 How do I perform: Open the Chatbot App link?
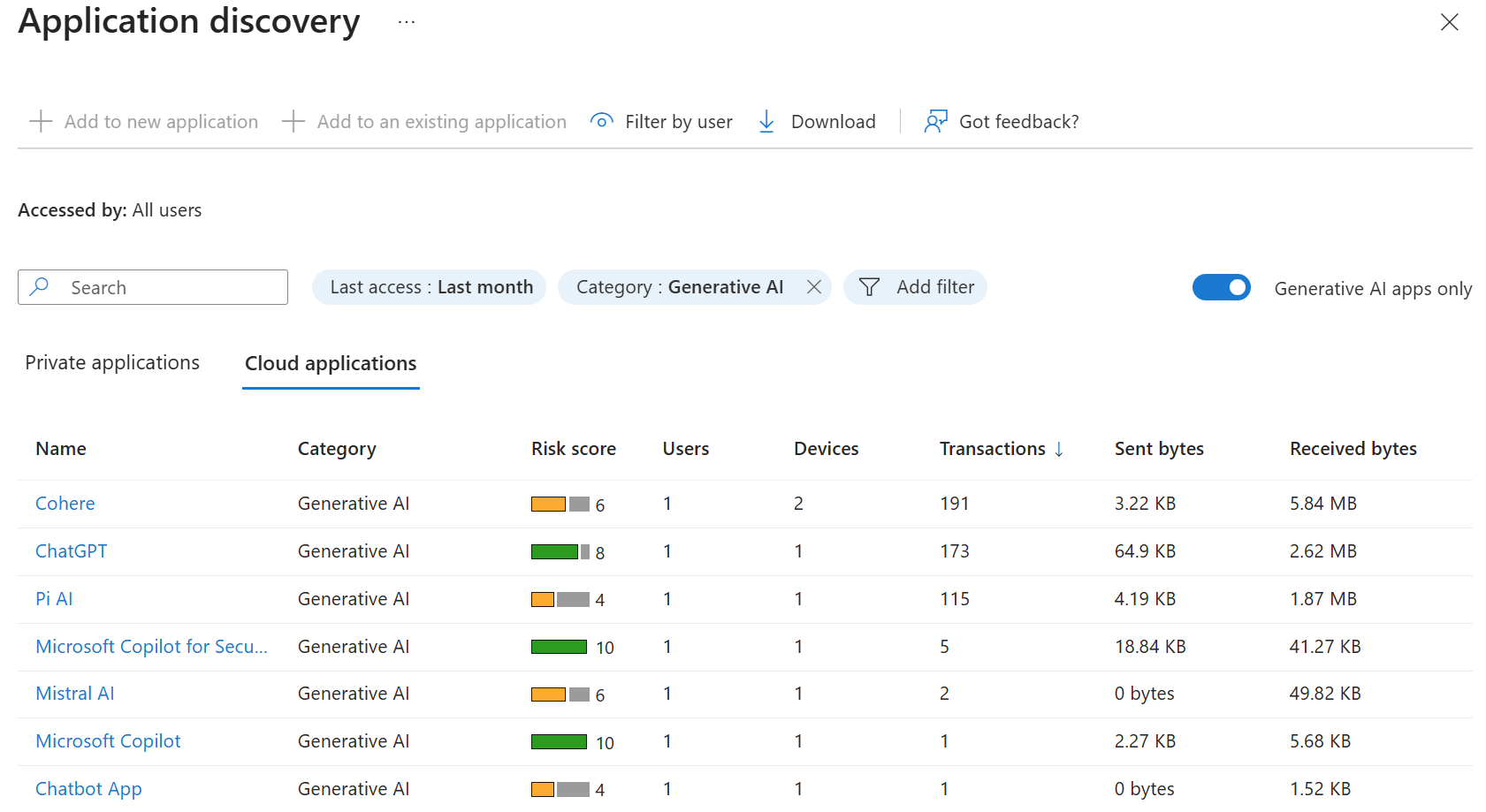point(88,789)
